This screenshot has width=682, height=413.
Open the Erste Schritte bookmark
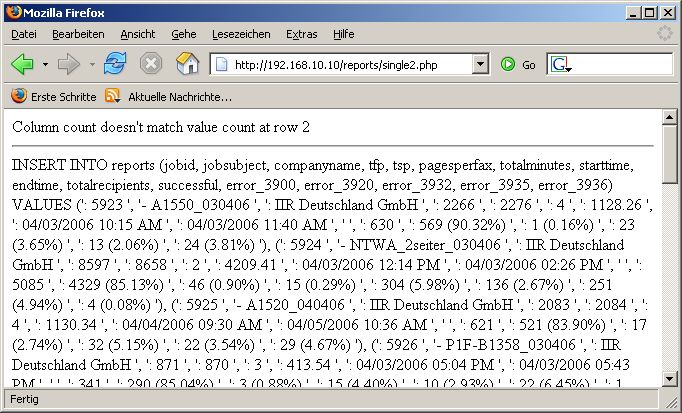[54, 97]
